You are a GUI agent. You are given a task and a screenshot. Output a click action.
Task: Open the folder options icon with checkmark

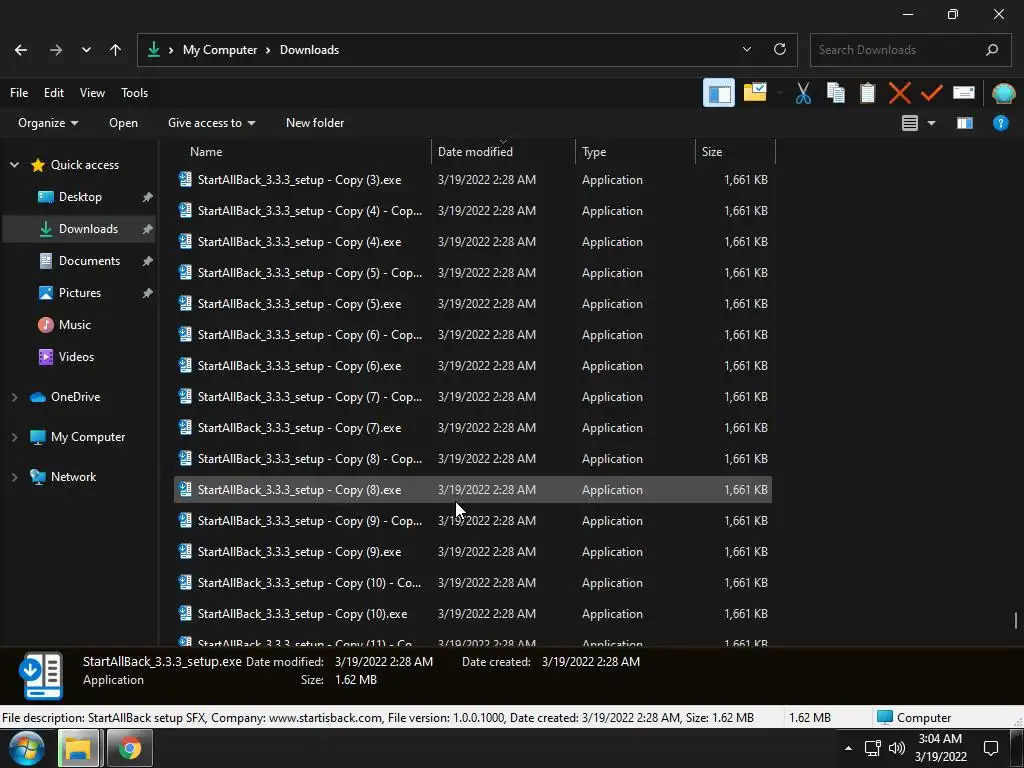pyautogui.click(x=755, y=93)
